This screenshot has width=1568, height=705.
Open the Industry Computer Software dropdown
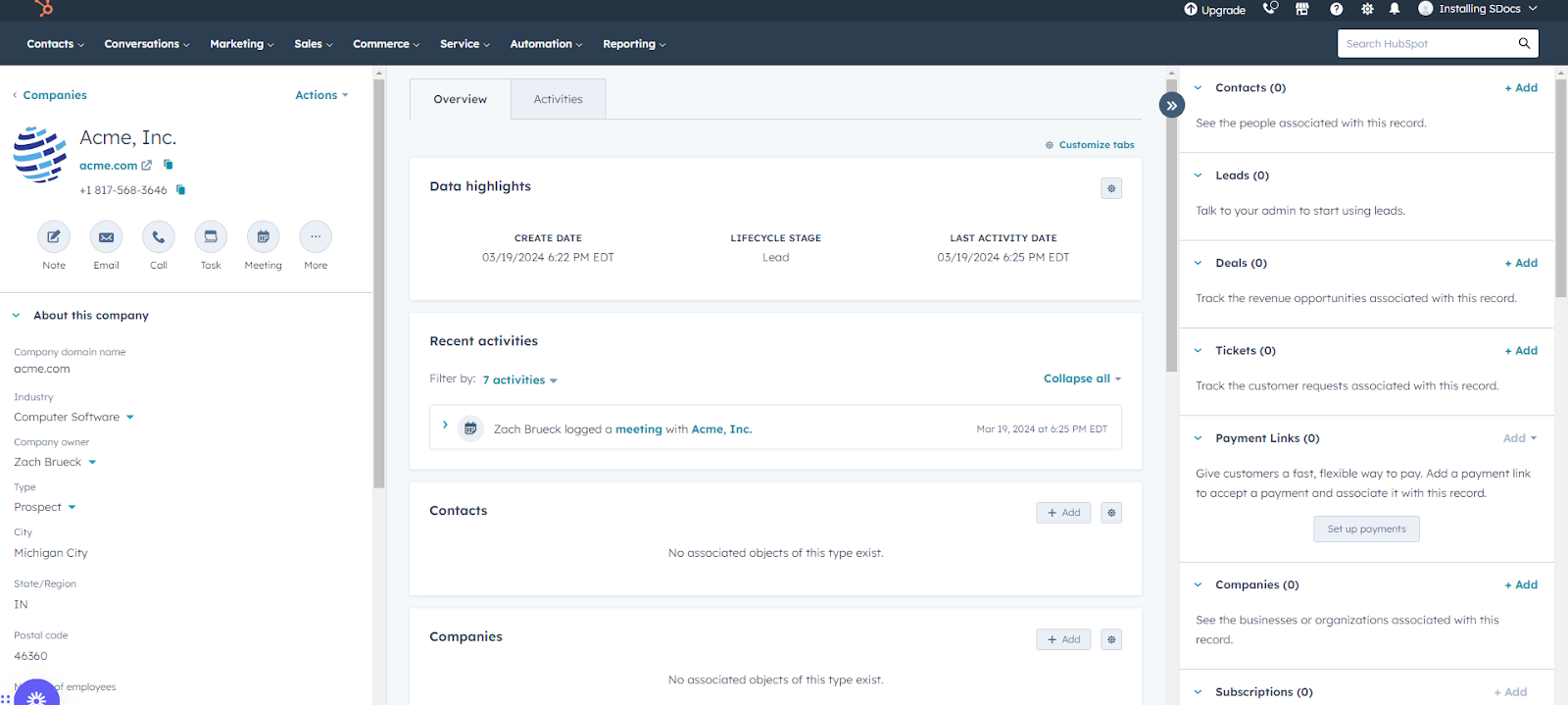73,417
